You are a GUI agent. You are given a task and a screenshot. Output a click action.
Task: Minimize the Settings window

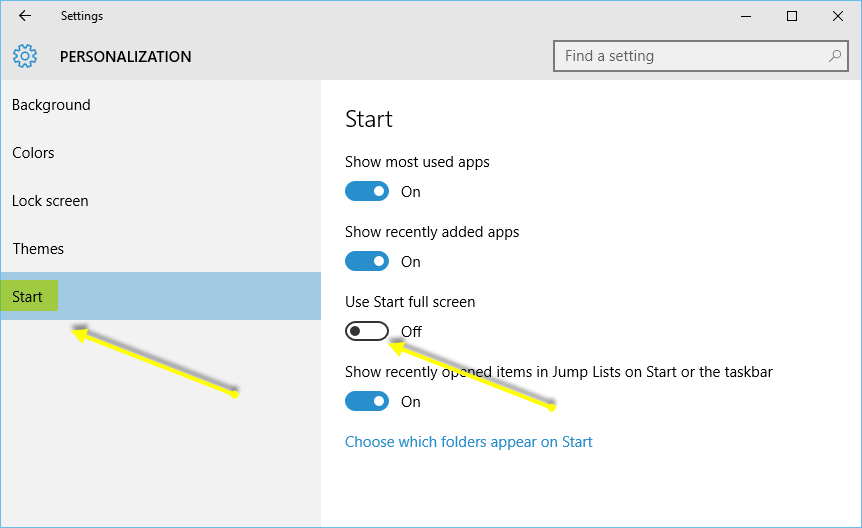(x=746, y=16)
